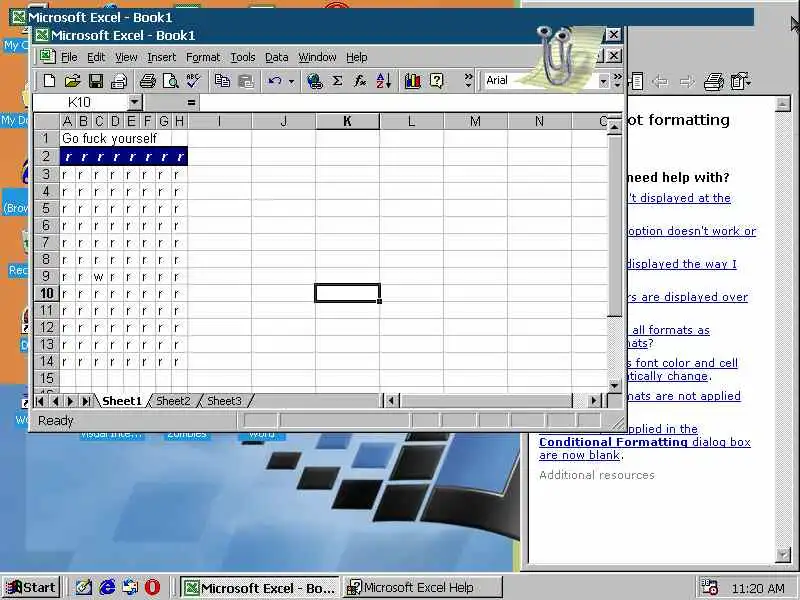Open Print Preview from the toolbar
The height and width of the screenshot is (600, 800).
[170, 81]
